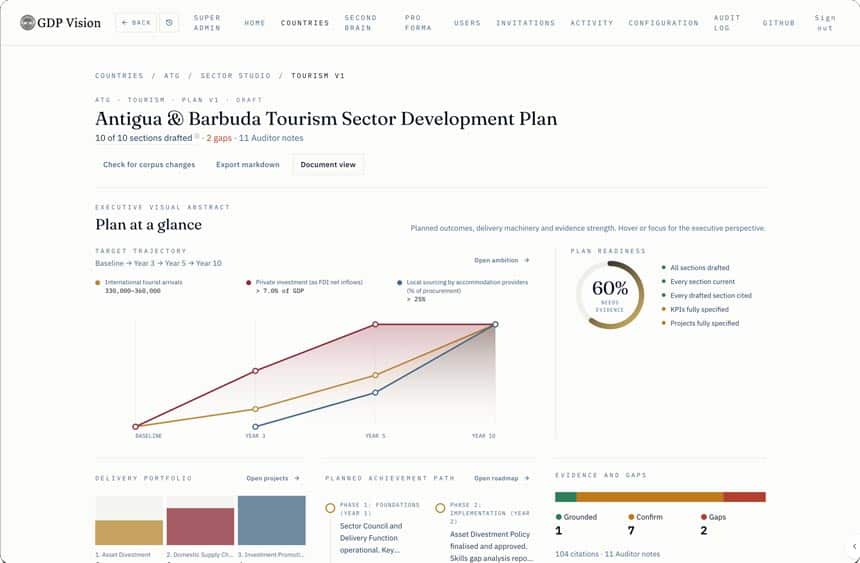Select Private investment legend dot
The width and height of the screenshot is (860, 563).
point(248,283)
